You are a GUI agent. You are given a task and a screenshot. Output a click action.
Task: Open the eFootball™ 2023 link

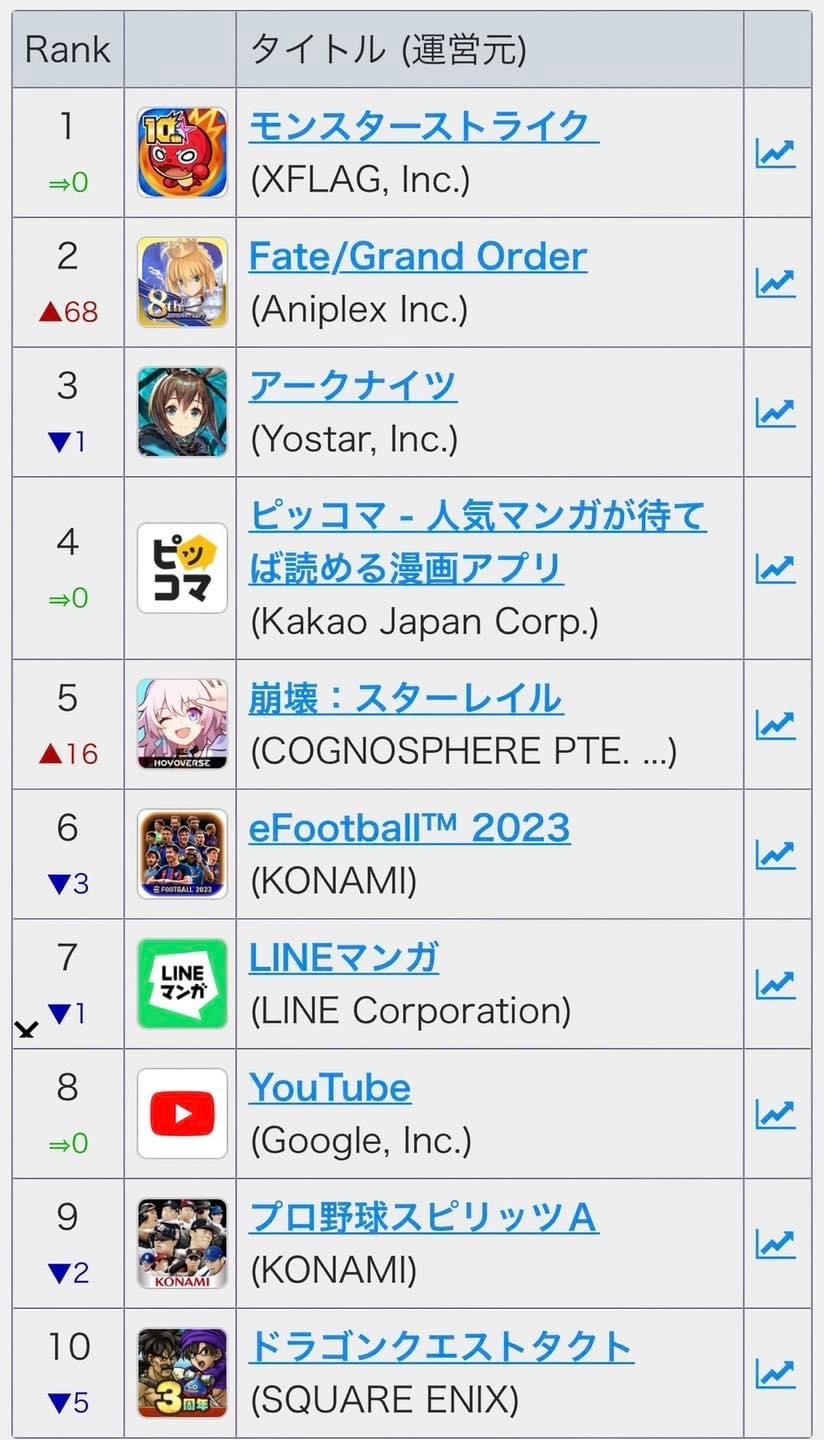click(410, 828)
